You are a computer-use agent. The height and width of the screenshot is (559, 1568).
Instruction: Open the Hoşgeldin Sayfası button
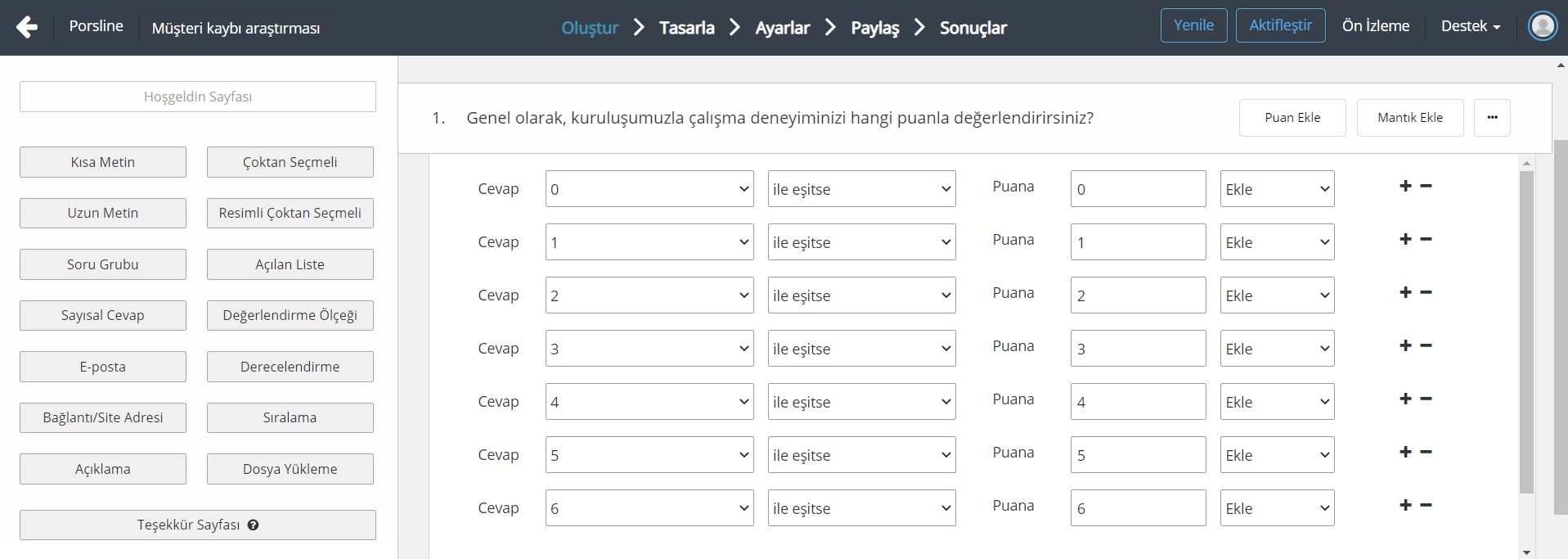pos(198,97)
